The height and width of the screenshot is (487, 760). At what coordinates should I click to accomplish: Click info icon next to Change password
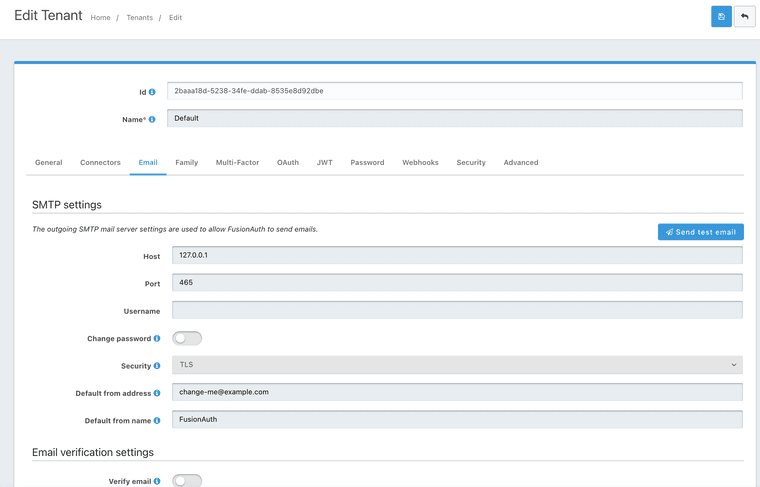157,339
